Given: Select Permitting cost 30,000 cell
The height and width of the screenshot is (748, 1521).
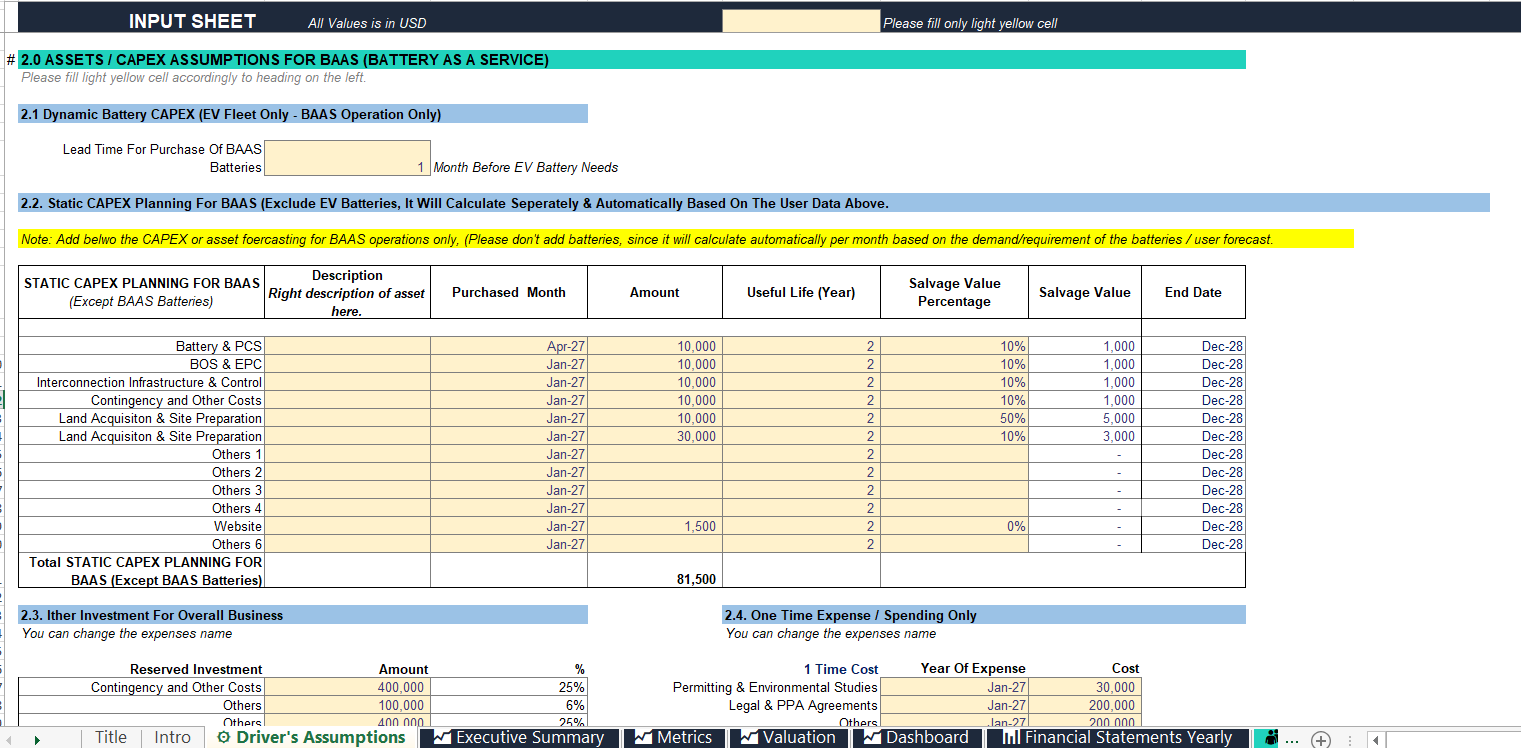Looking at the screenshot, I should (1085, 687).
